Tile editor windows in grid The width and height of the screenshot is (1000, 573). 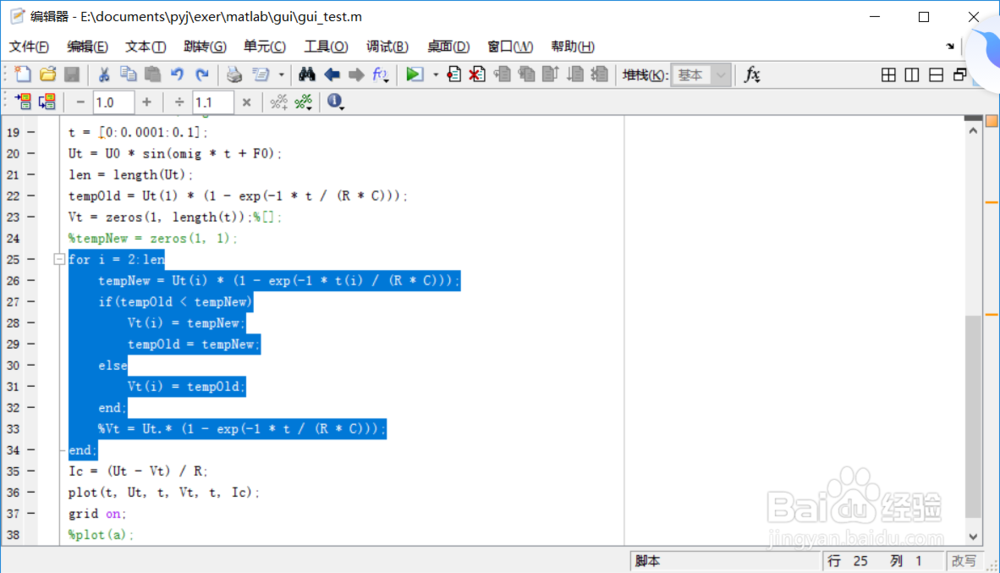888,75
